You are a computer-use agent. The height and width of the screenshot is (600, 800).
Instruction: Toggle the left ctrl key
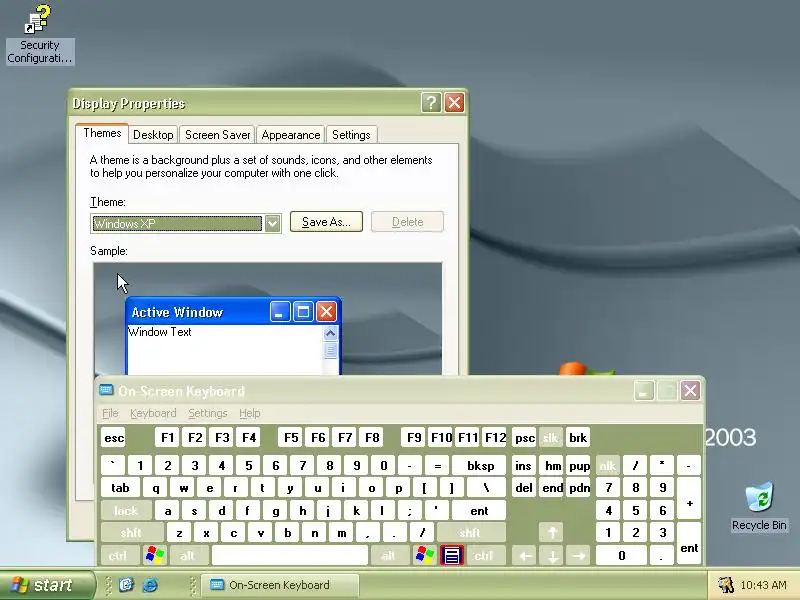coord(118,555)
